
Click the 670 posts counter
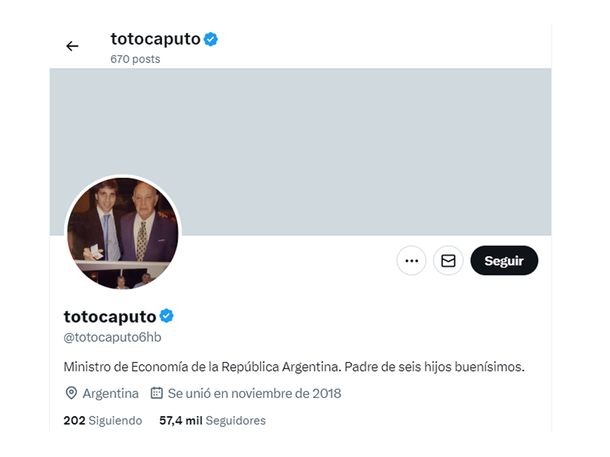[135, 59]
